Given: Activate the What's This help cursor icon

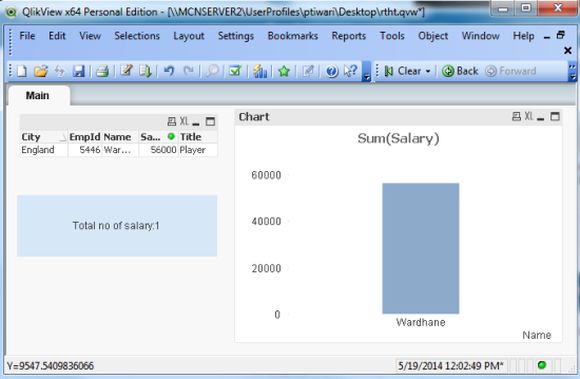Looking at the screenshot, I should pos(351,71).
